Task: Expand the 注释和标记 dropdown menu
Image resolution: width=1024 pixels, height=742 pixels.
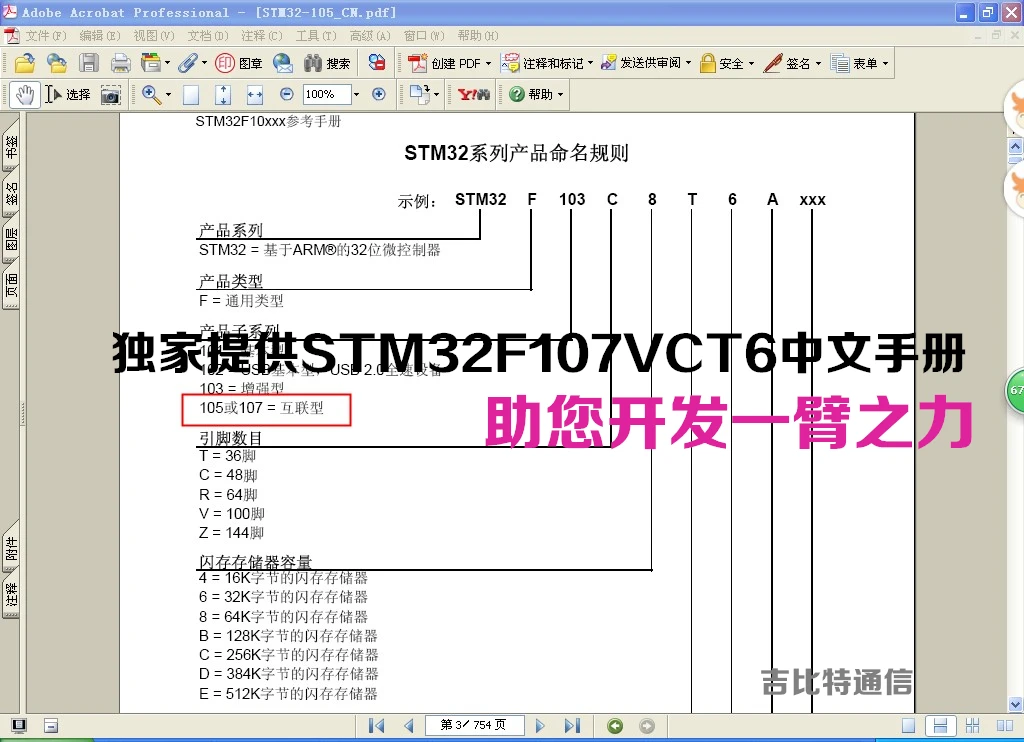Action: pos(589,63)
